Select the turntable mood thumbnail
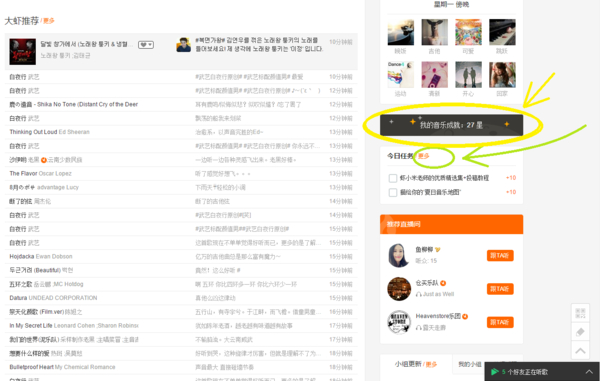Screen dimensions: 600x381 point(400,32)
